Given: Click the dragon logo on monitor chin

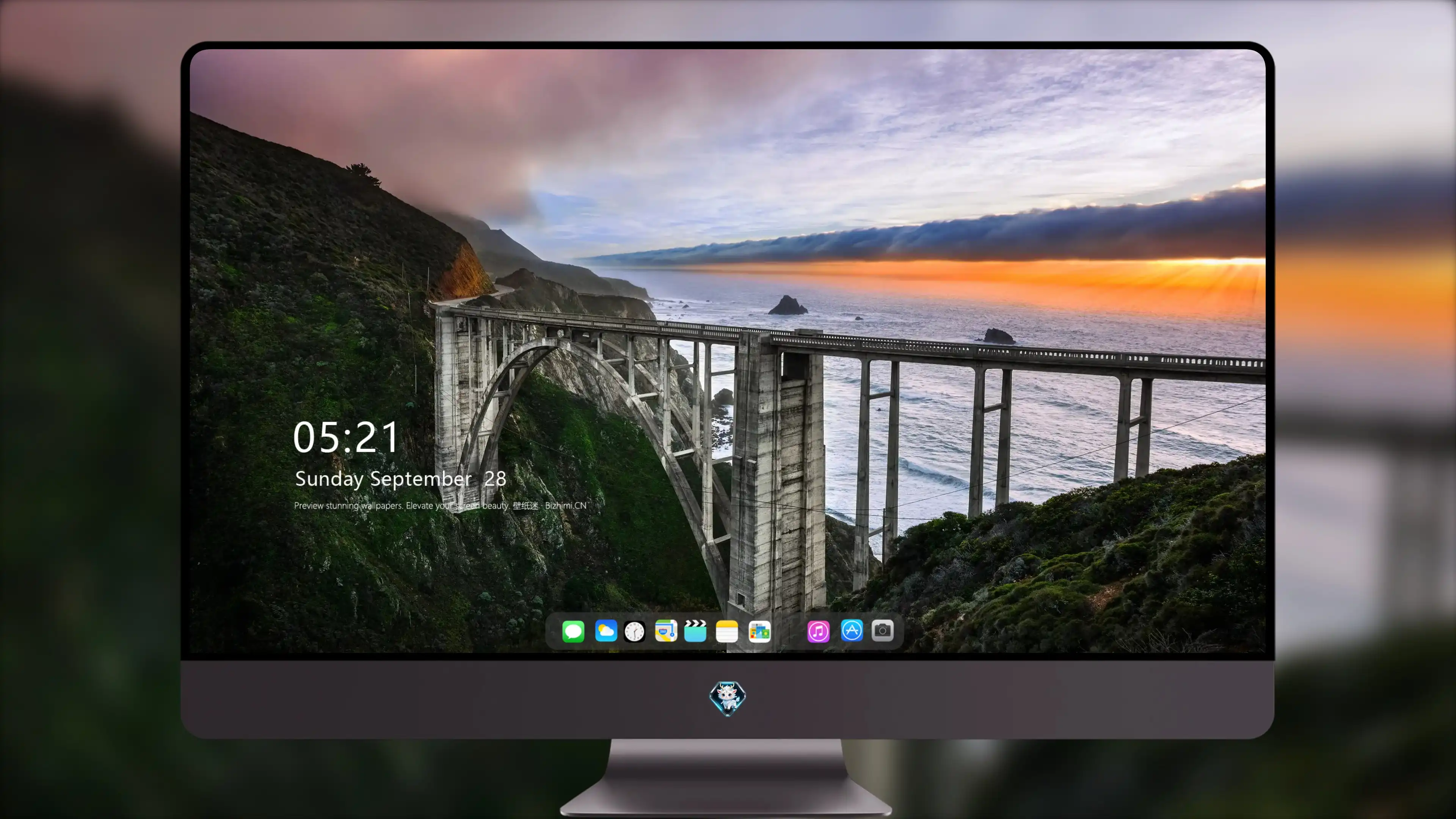Looking at the screenshot, I should click(x=728, y=698).
